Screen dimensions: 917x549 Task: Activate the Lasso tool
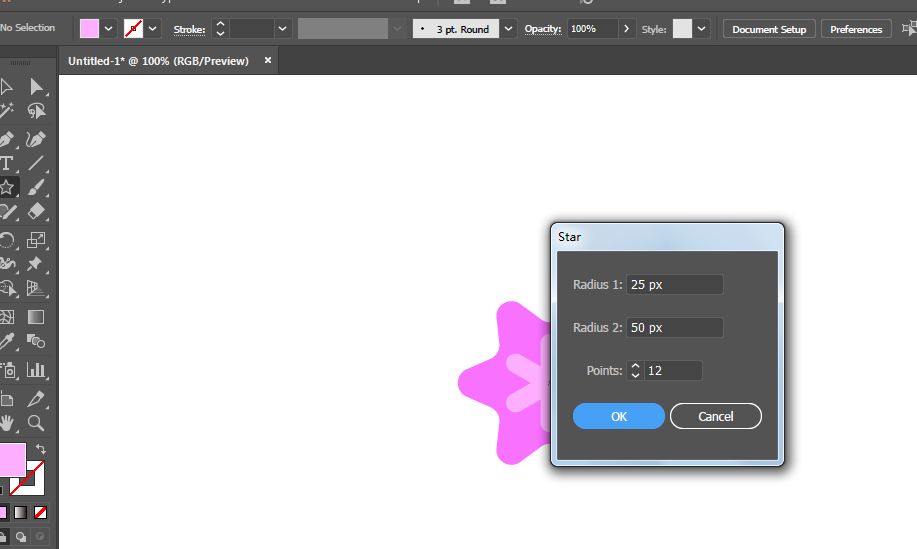36,111
